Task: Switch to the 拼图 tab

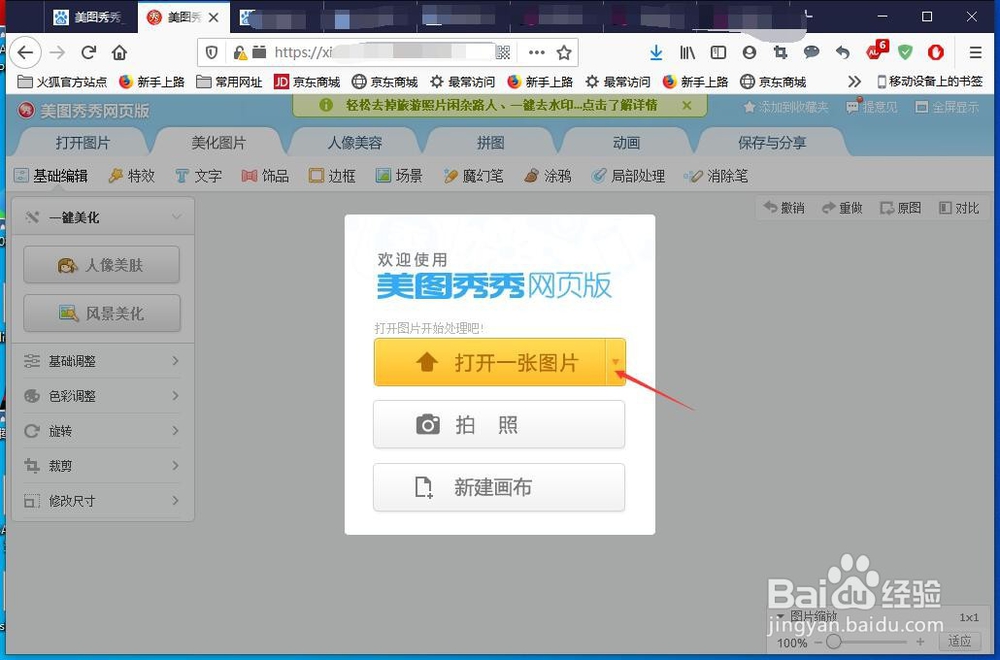Action: (490, 143)
